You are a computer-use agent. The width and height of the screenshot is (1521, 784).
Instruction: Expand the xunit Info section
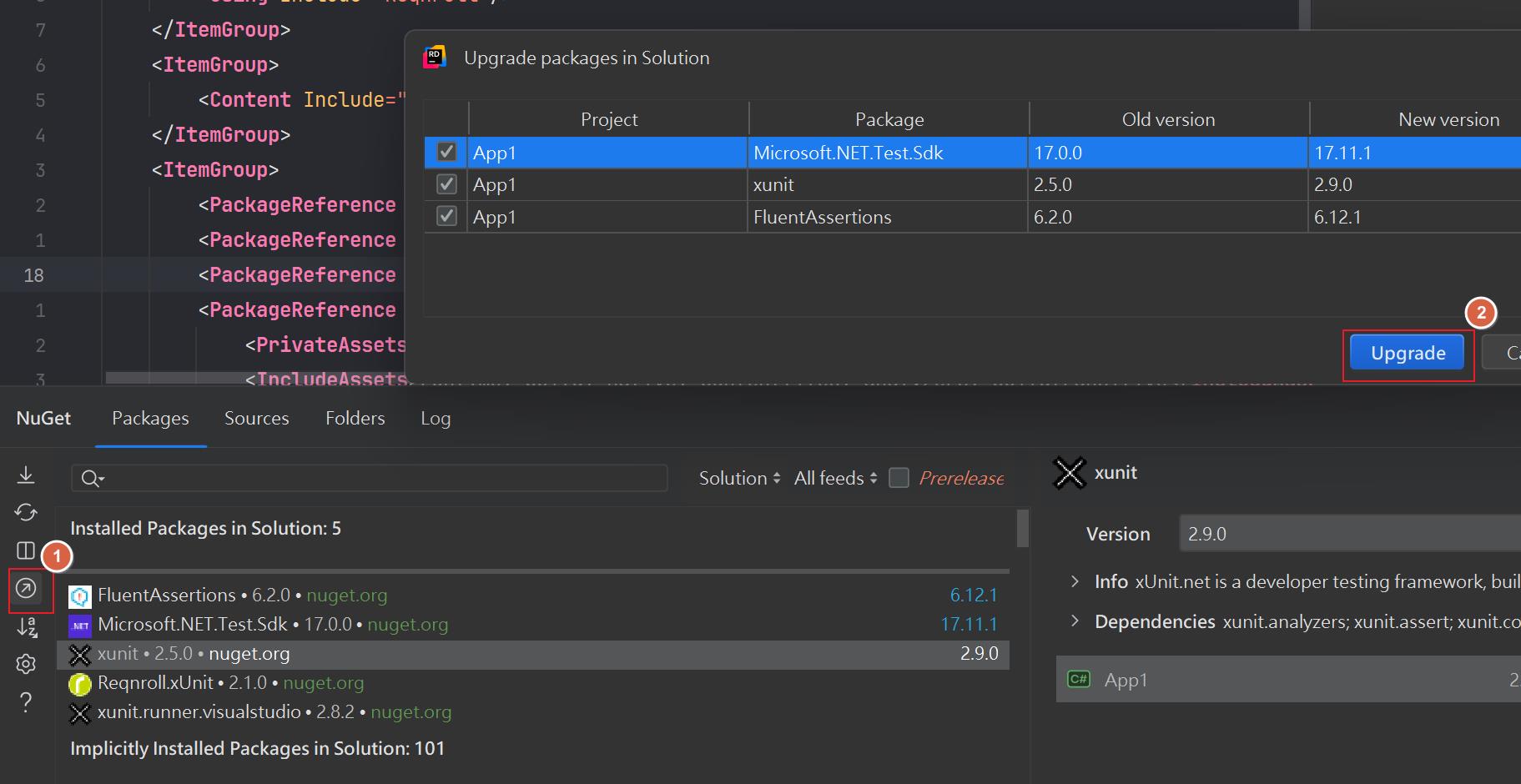coord(1075,581)
